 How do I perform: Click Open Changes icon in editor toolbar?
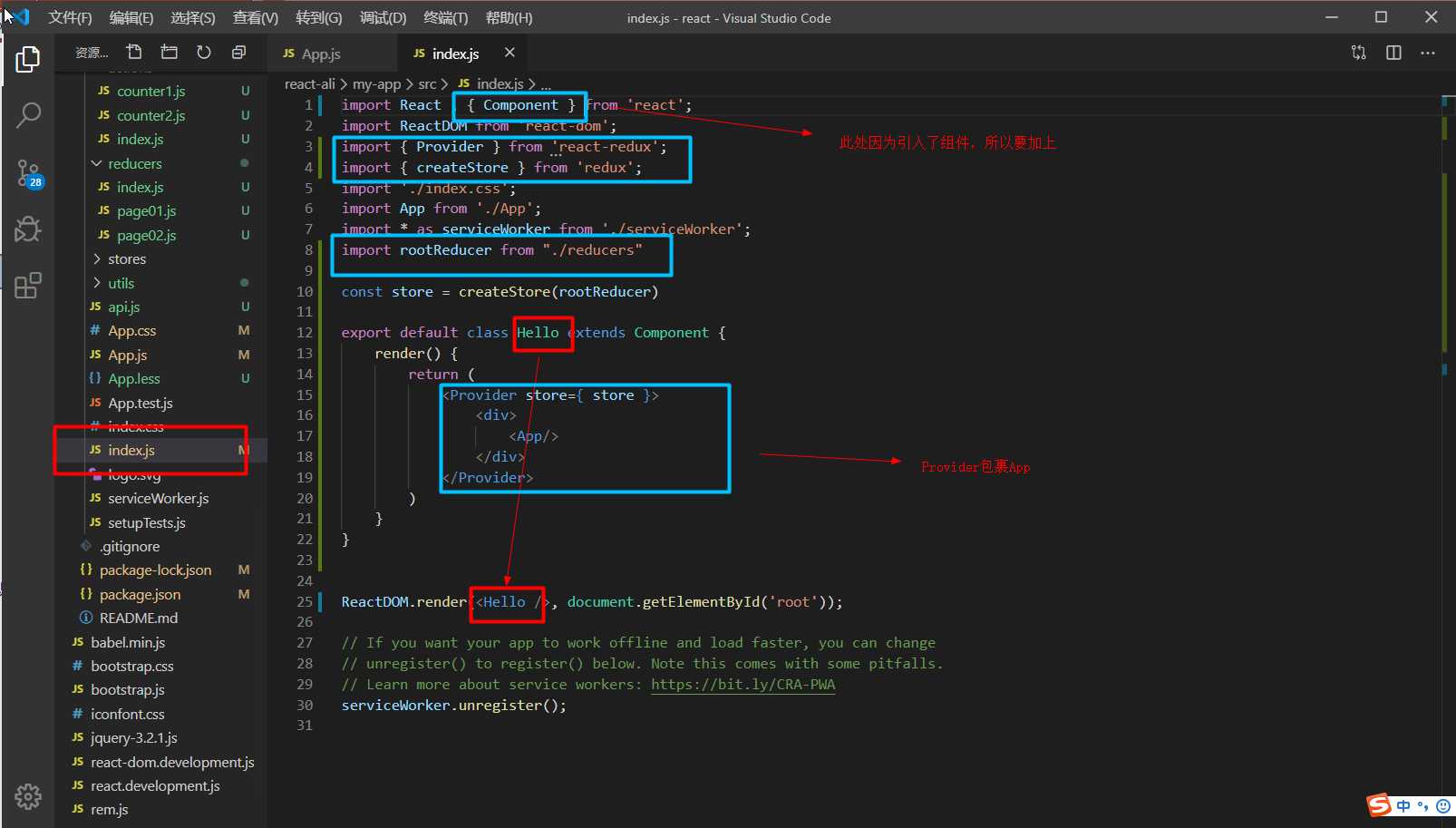pos(1358,53)
